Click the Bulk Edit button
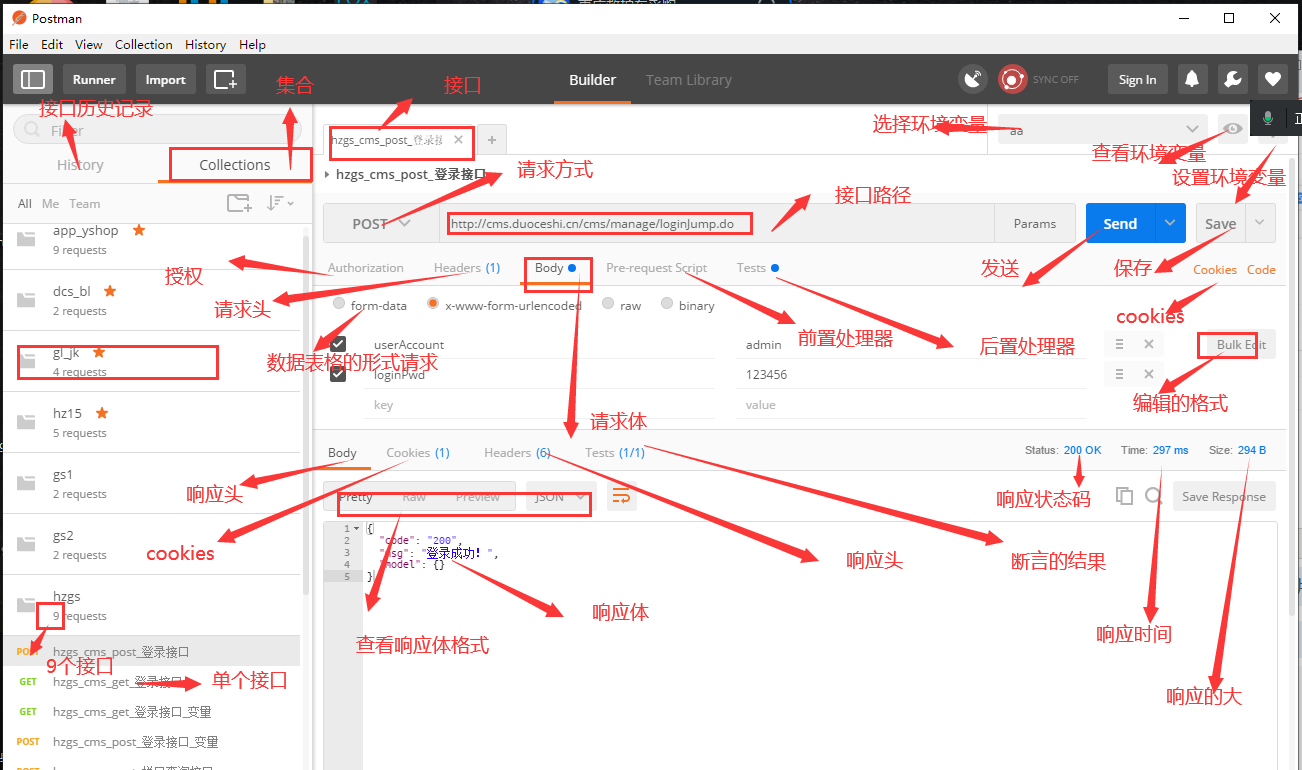This screenshot has height=770, width=1302. (x=1241, y=344)
